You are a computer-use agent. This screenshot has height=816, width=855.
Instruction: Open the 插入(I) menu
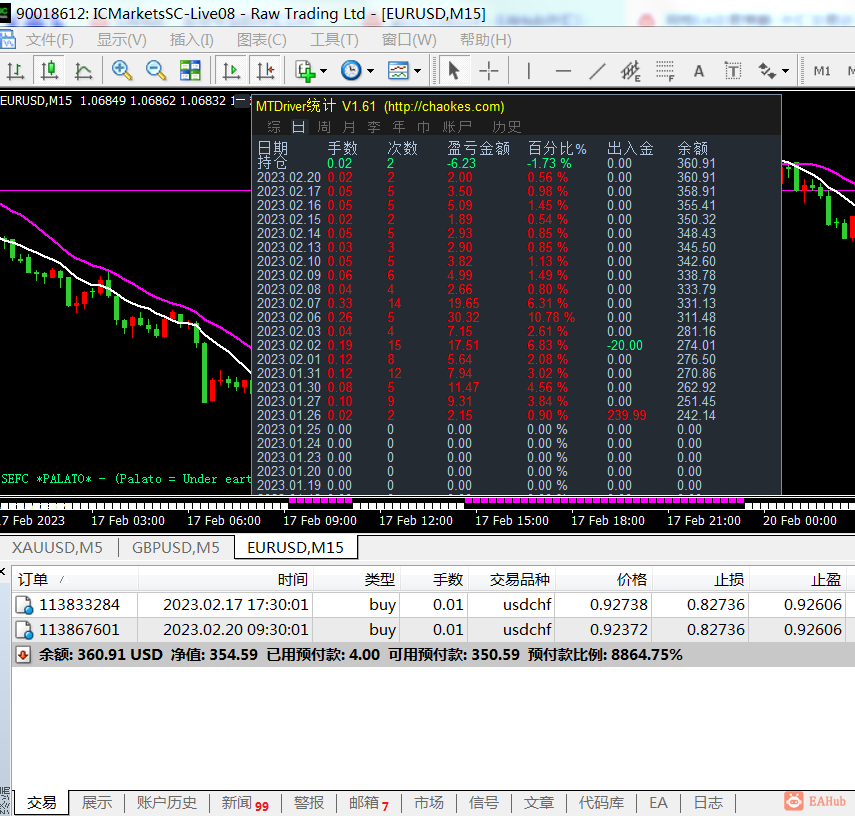click(x=191, y=40)
